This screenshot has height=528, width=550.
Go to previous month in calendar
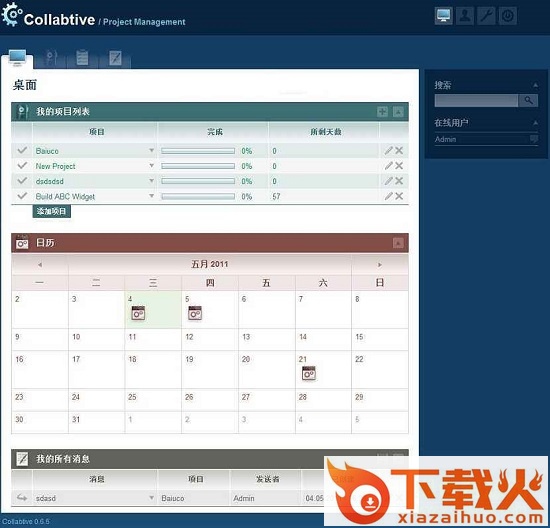pos(40,265)
